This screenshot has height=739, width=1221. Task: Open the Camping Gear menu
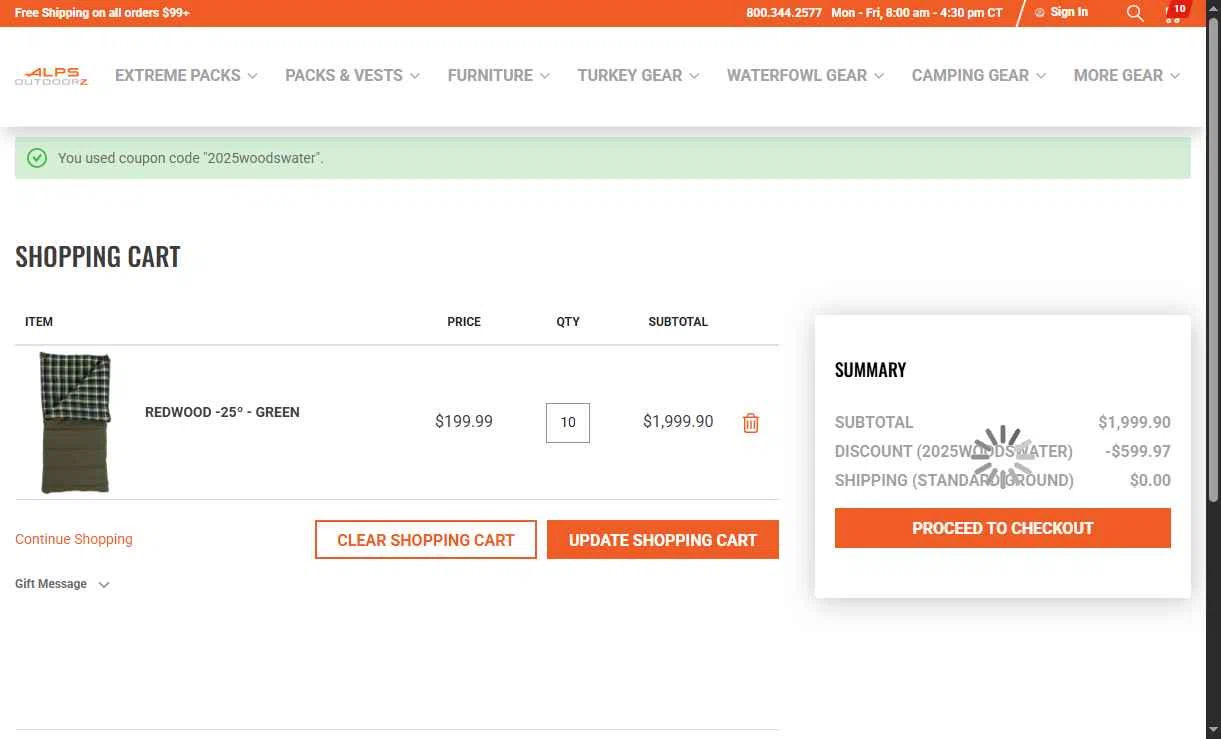(x=979, y=75)
